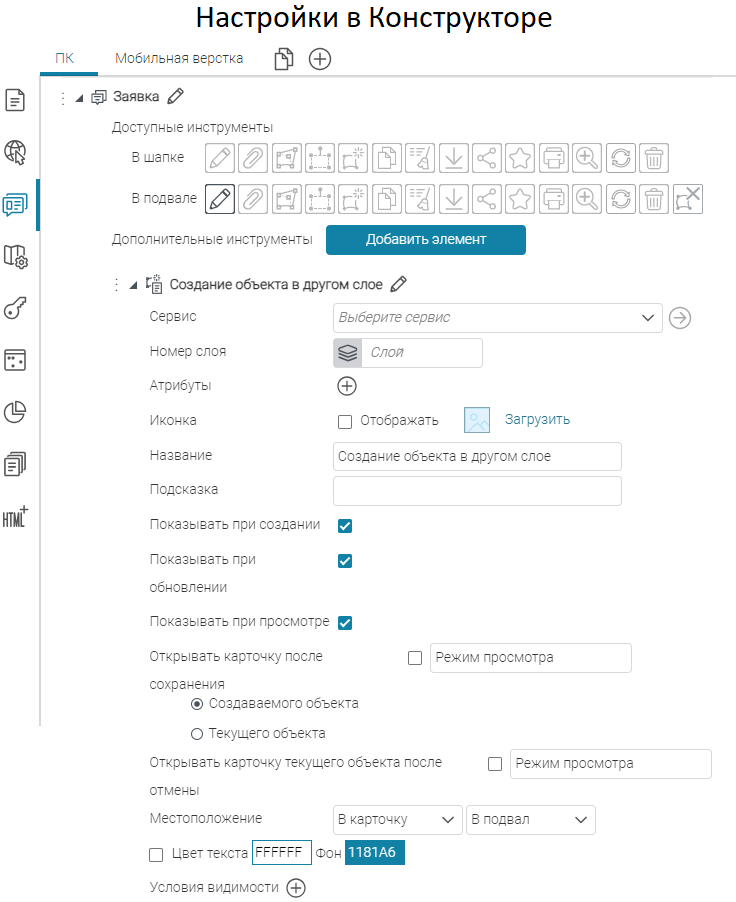Click the Загрузить icon upload link
Image resolution: width=736 pixels, height=902 pixels.
coord(537,420)
